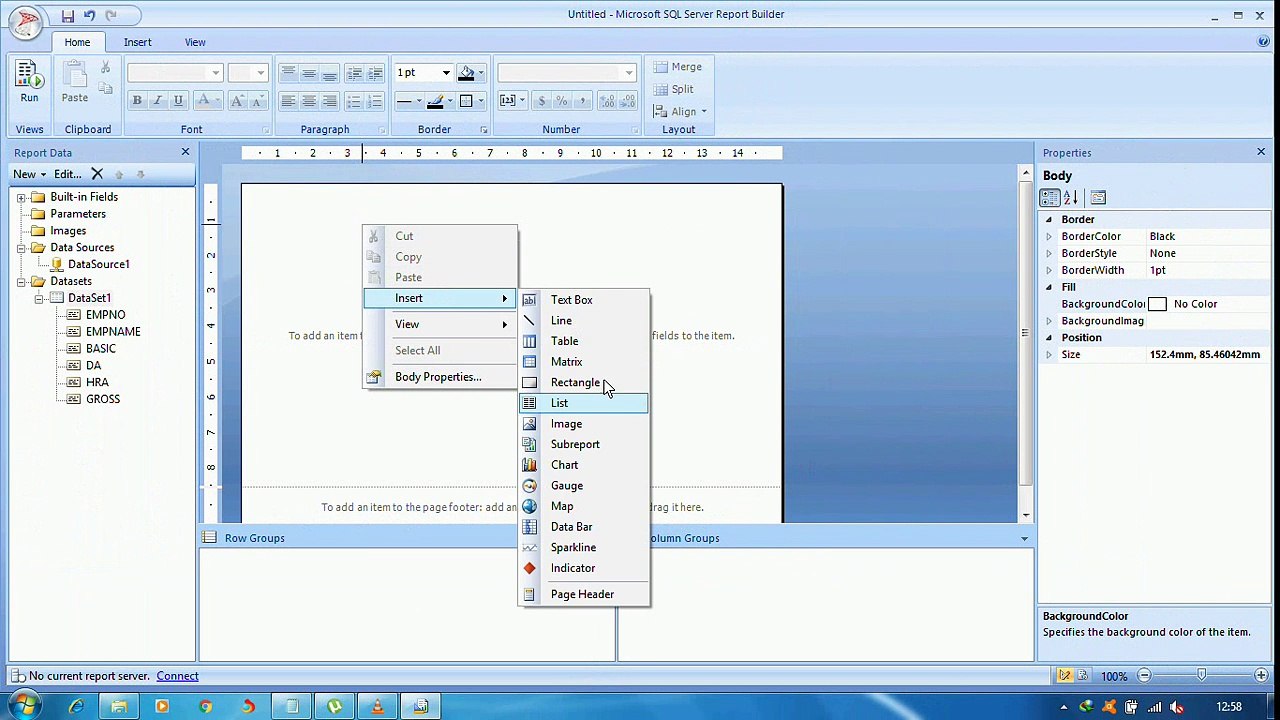
Task: Click Edit in Report Data toolbar
Action: [67, 174]
